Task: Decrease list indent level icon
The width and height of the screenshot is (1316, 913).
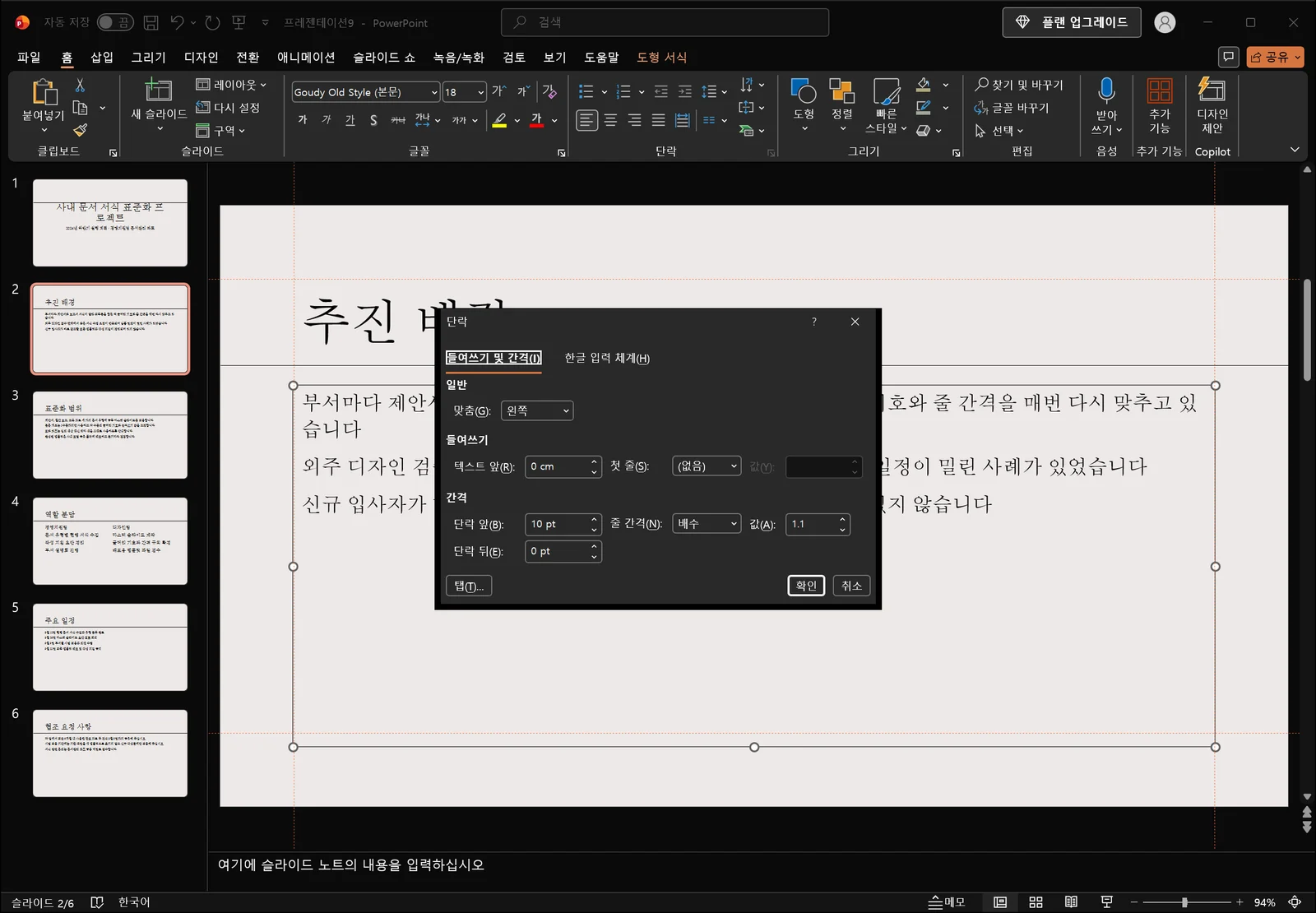Action: (660, 91)
